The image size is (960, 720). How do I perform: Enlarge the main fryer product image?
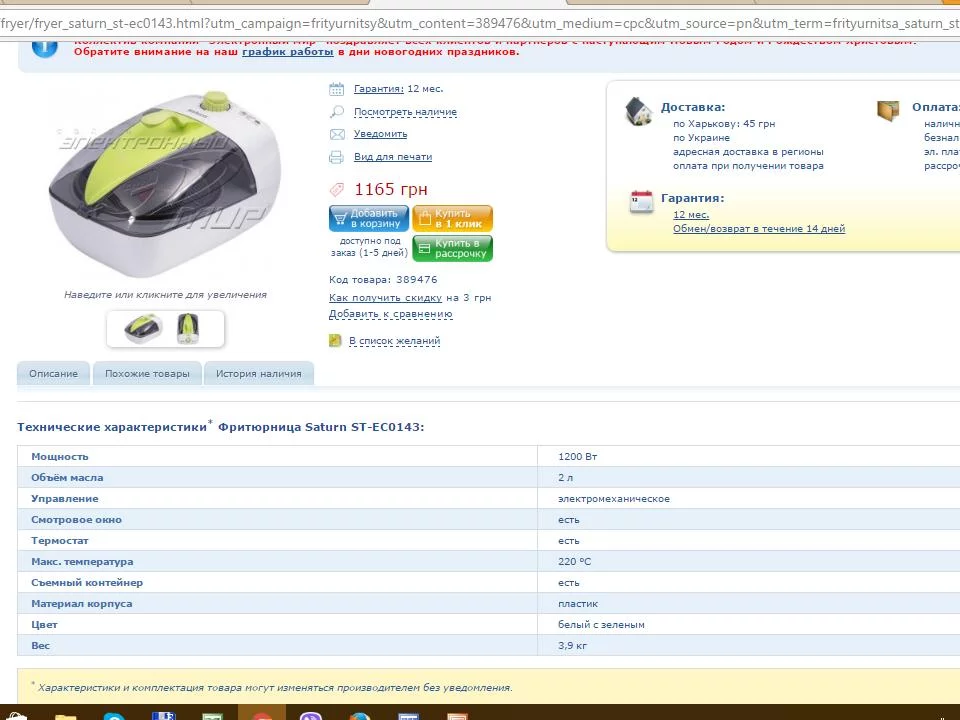point(165,184)
